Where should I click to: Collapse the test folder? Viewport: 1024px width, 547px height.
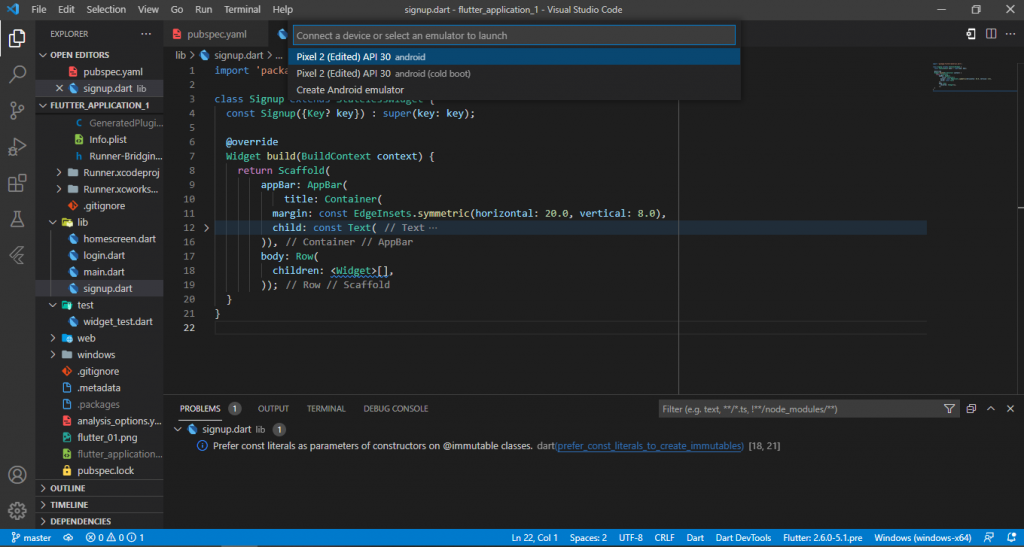[53, 305]
